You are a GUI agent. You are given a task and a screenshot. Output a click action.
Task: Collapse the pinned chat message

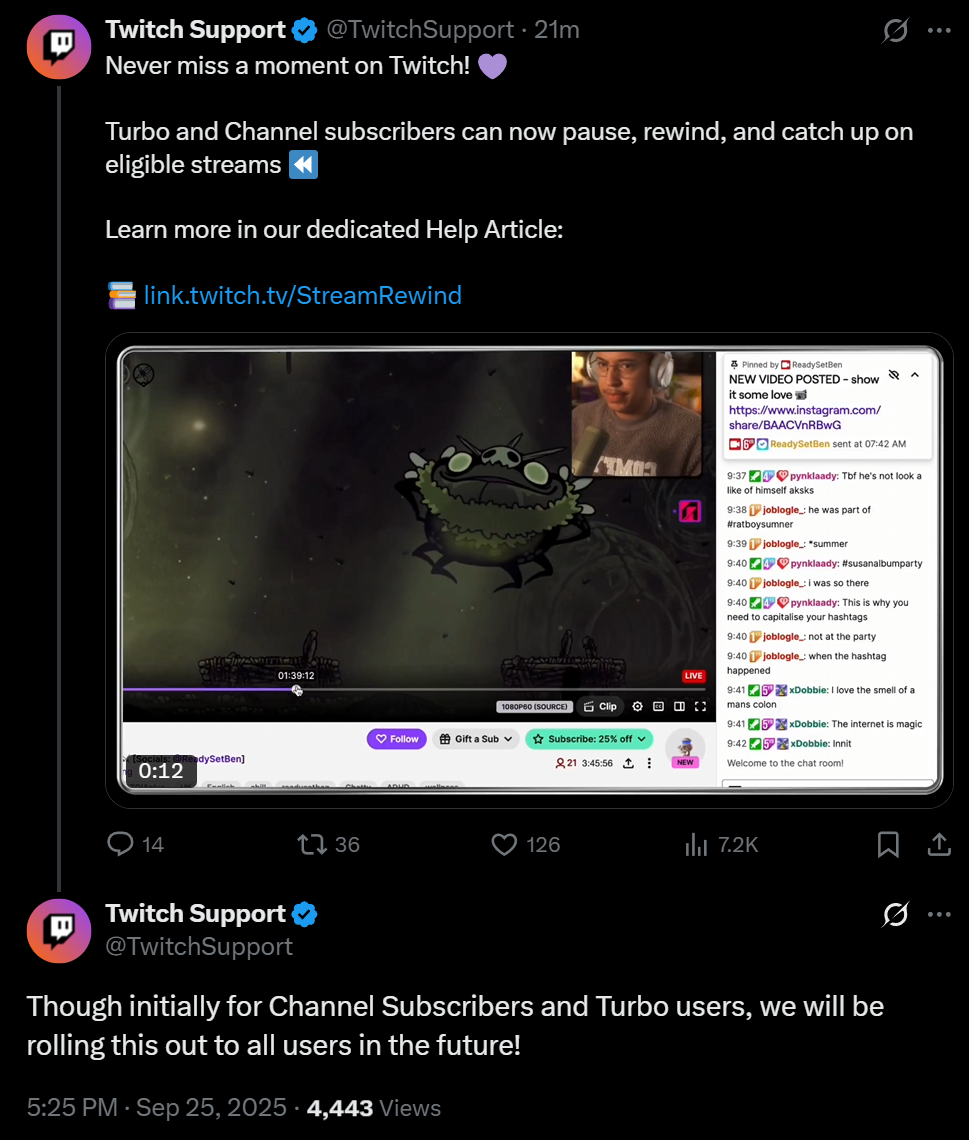(x=914, y=375)
